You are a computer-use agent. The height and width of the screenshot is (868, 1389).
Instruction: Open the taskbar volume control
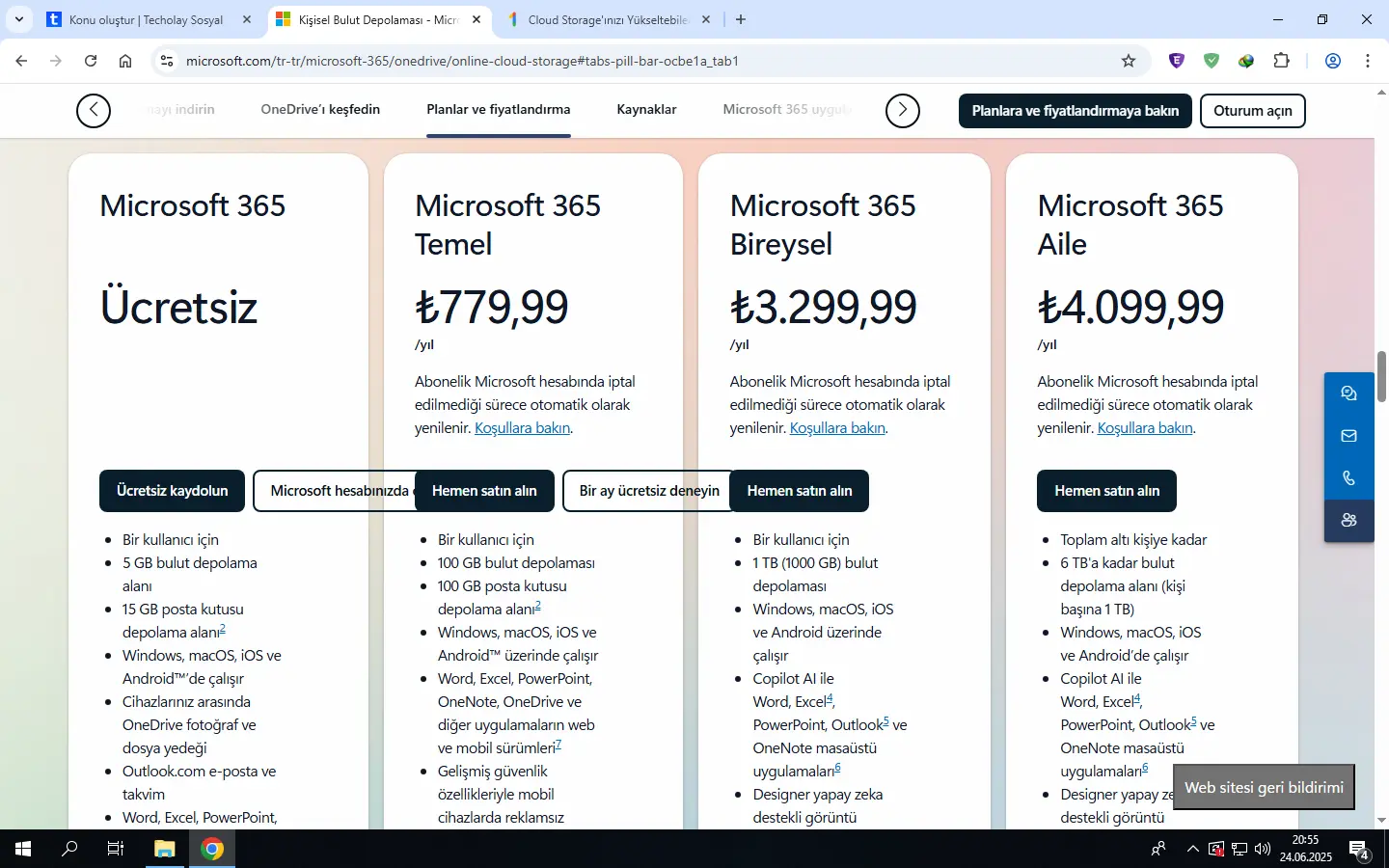(x=1263, y=849)
